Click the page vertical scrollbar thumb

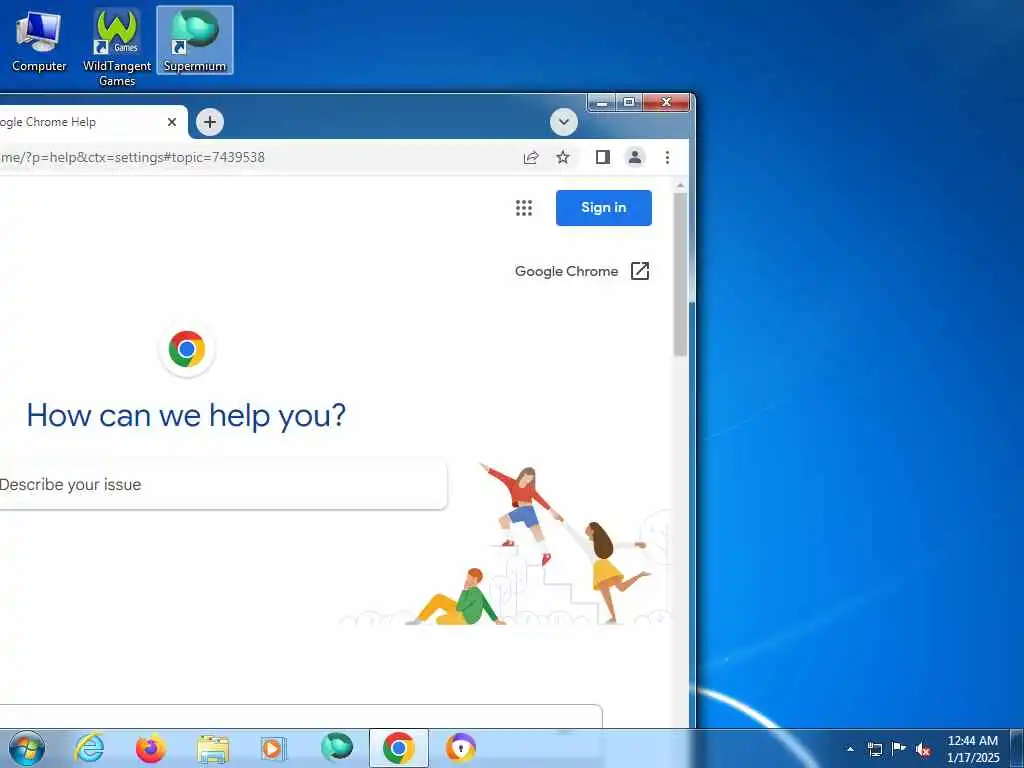(x=680, y=274)
